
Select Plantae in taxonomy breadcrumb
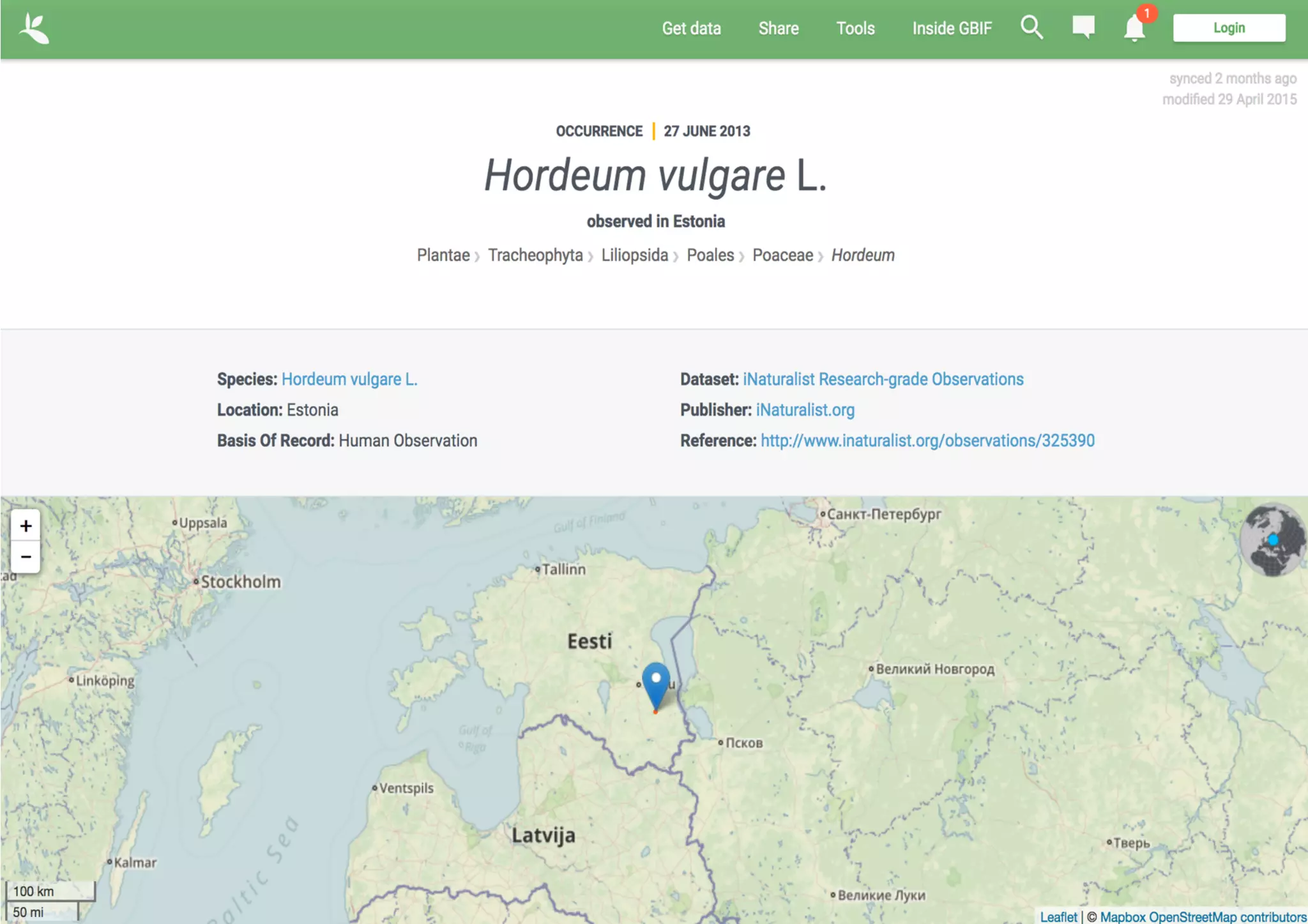click(x=443, y=255)
